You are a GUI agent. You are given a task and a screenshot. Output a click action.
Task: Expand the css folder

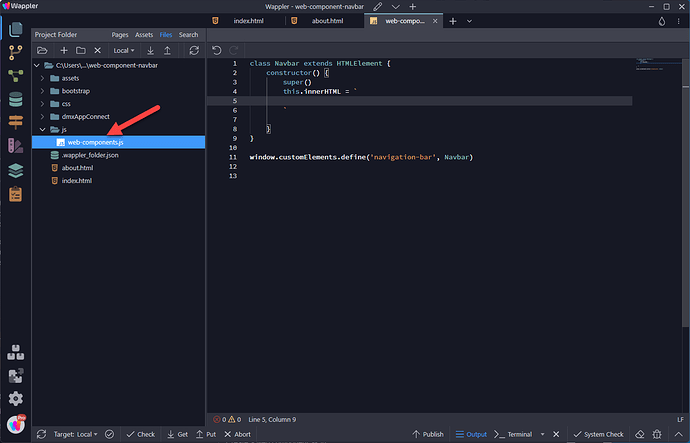coord(43,104)
